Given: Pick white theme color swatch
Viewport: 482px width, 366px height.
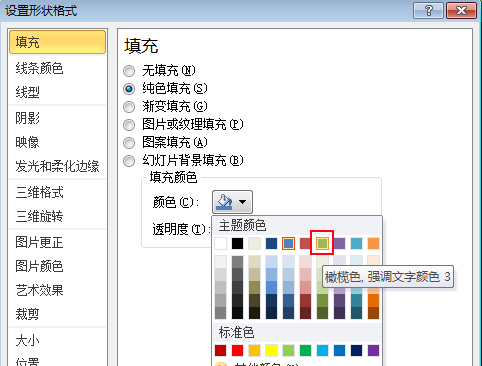Looking at the screenshot, I should [221, 244].
